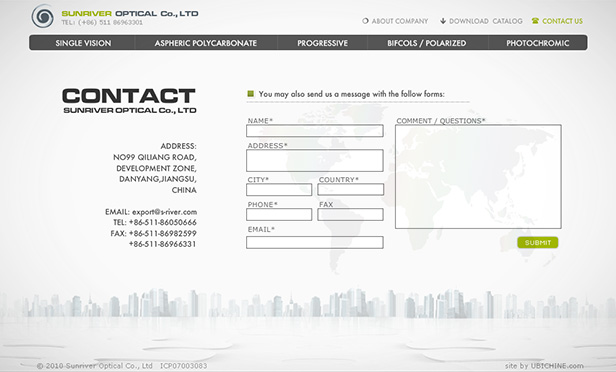Viewport: 616px width, 372px height.
Task: Open the Photochromic menu item
Action: [537, 43]
